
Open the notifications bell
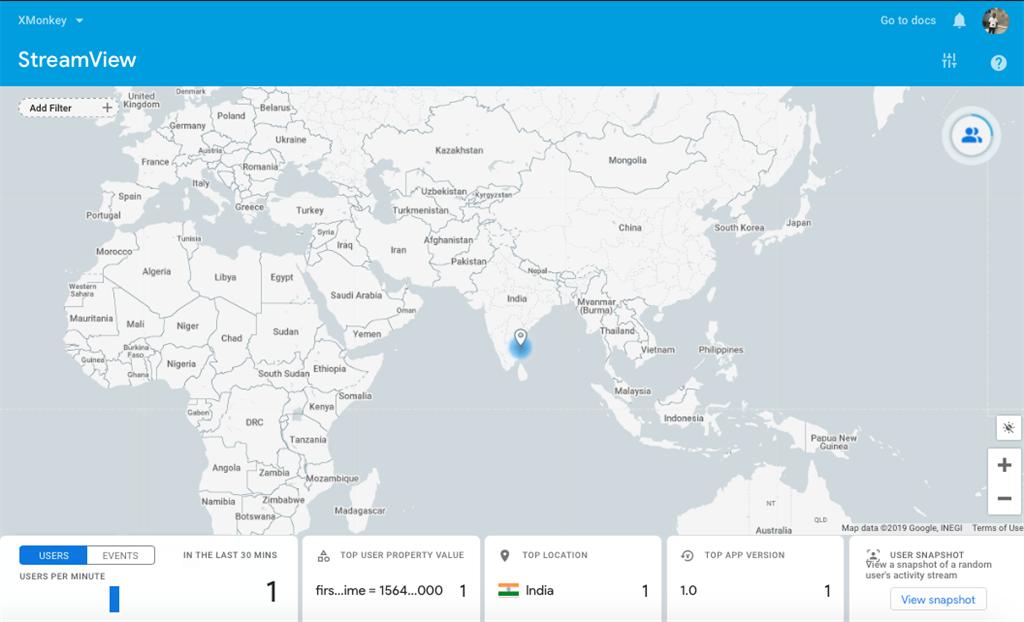pos(959,21)
